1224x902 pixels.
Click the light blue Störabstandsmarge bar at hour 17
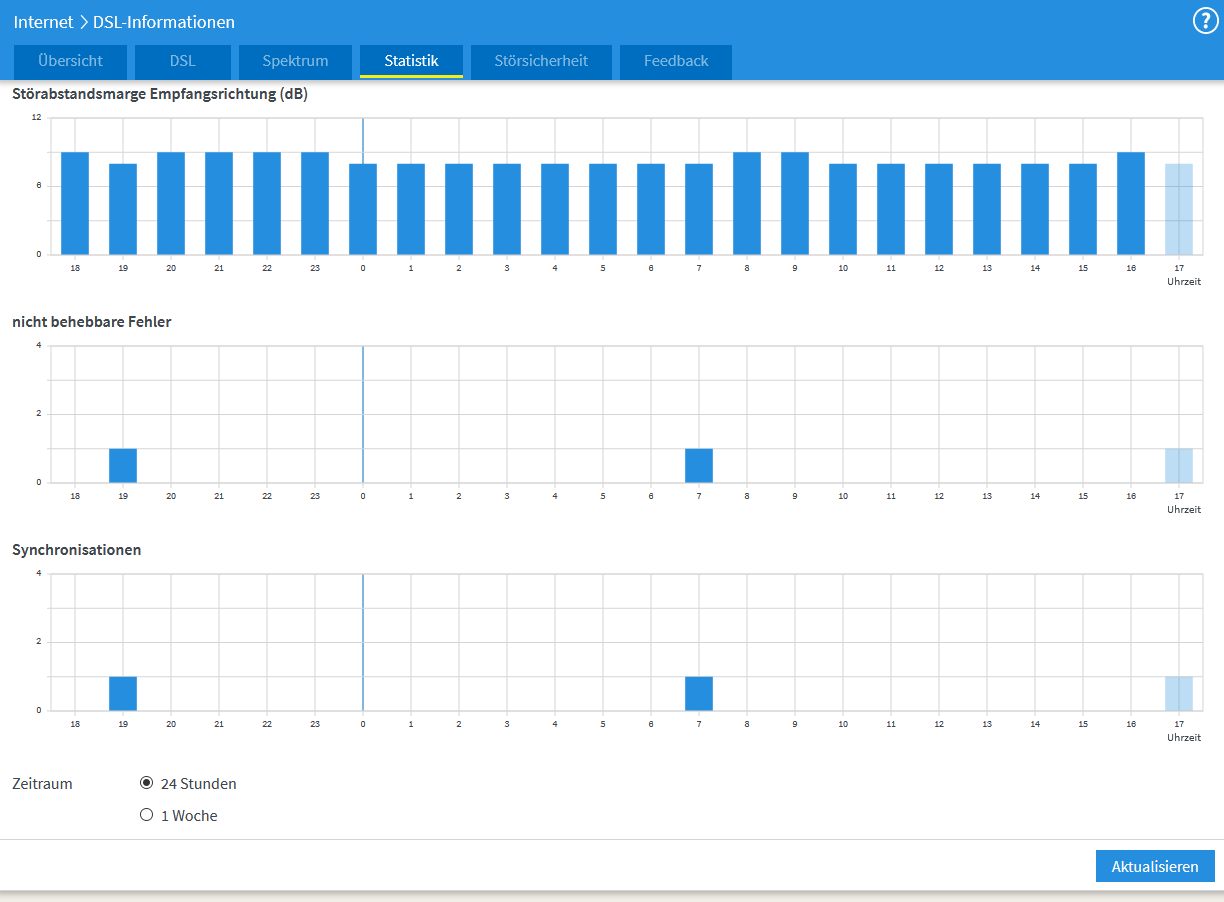[1179, 209]
